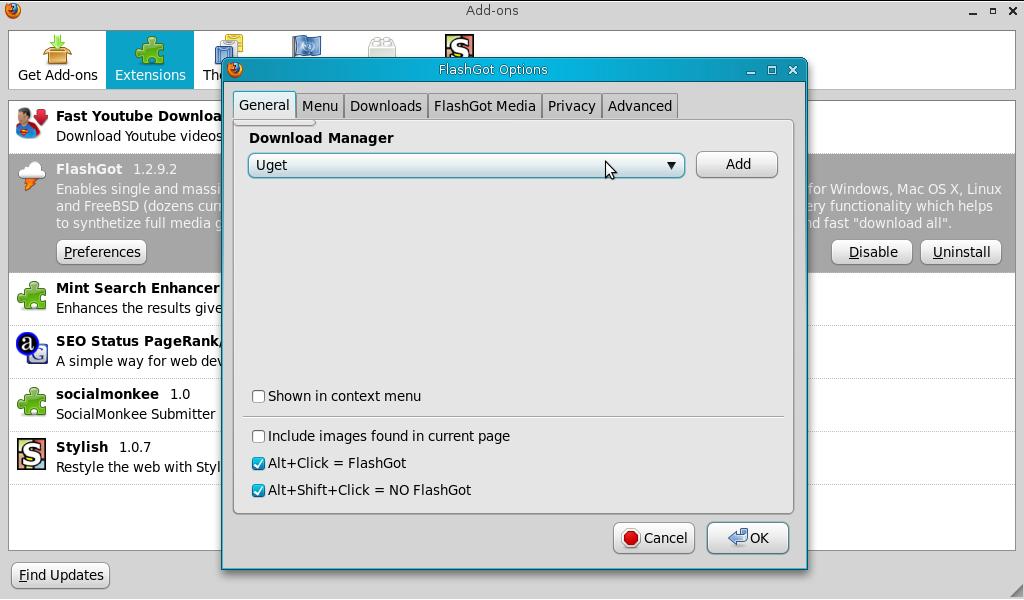Click the Fast Youtube Downloader superhero icon
Screen dimensions: 1024x600
(x=33, y=125)
